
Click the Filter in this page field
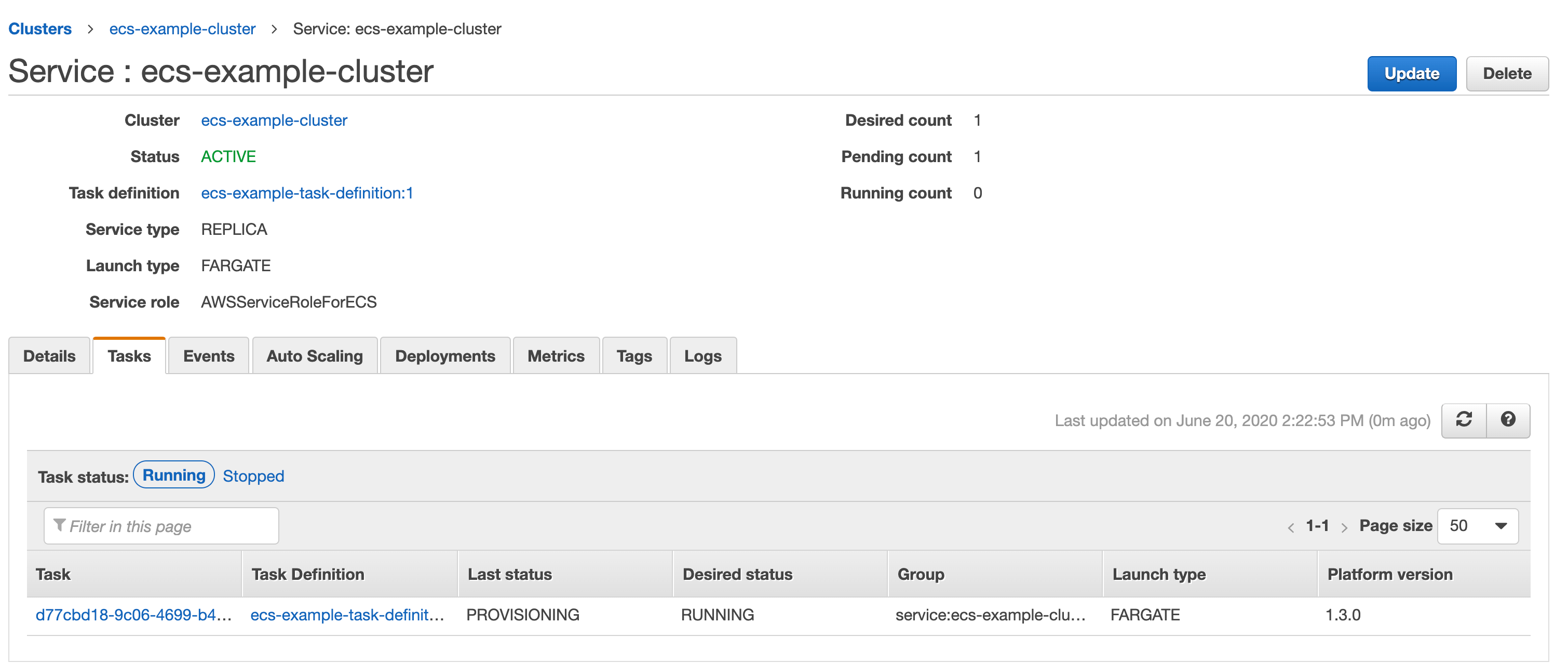pyautogui.click(x=161, y=526)
